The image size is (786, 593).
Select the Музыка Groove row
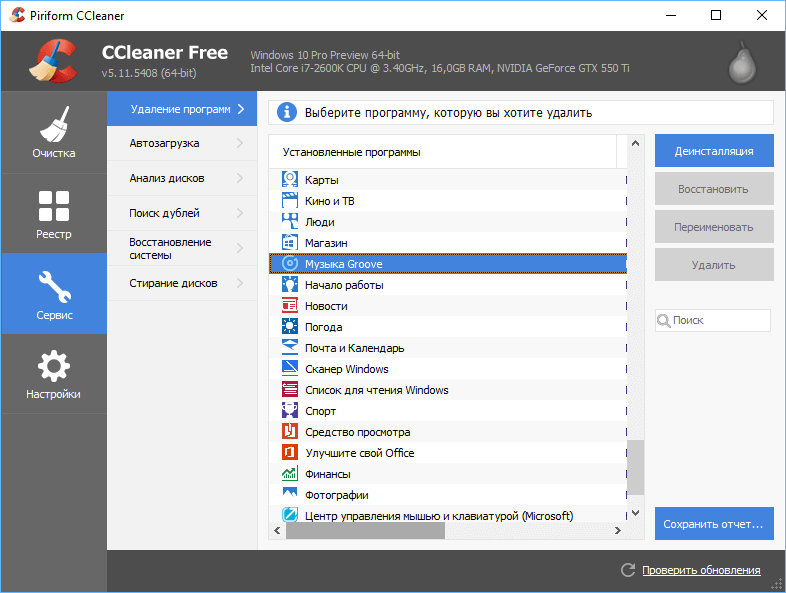pos(448,264)
